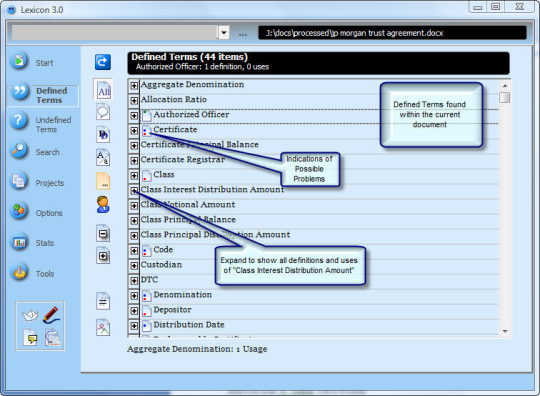
Task: Select the 'Allocation Ratio' term text
Action: click(x=174, y=100)
